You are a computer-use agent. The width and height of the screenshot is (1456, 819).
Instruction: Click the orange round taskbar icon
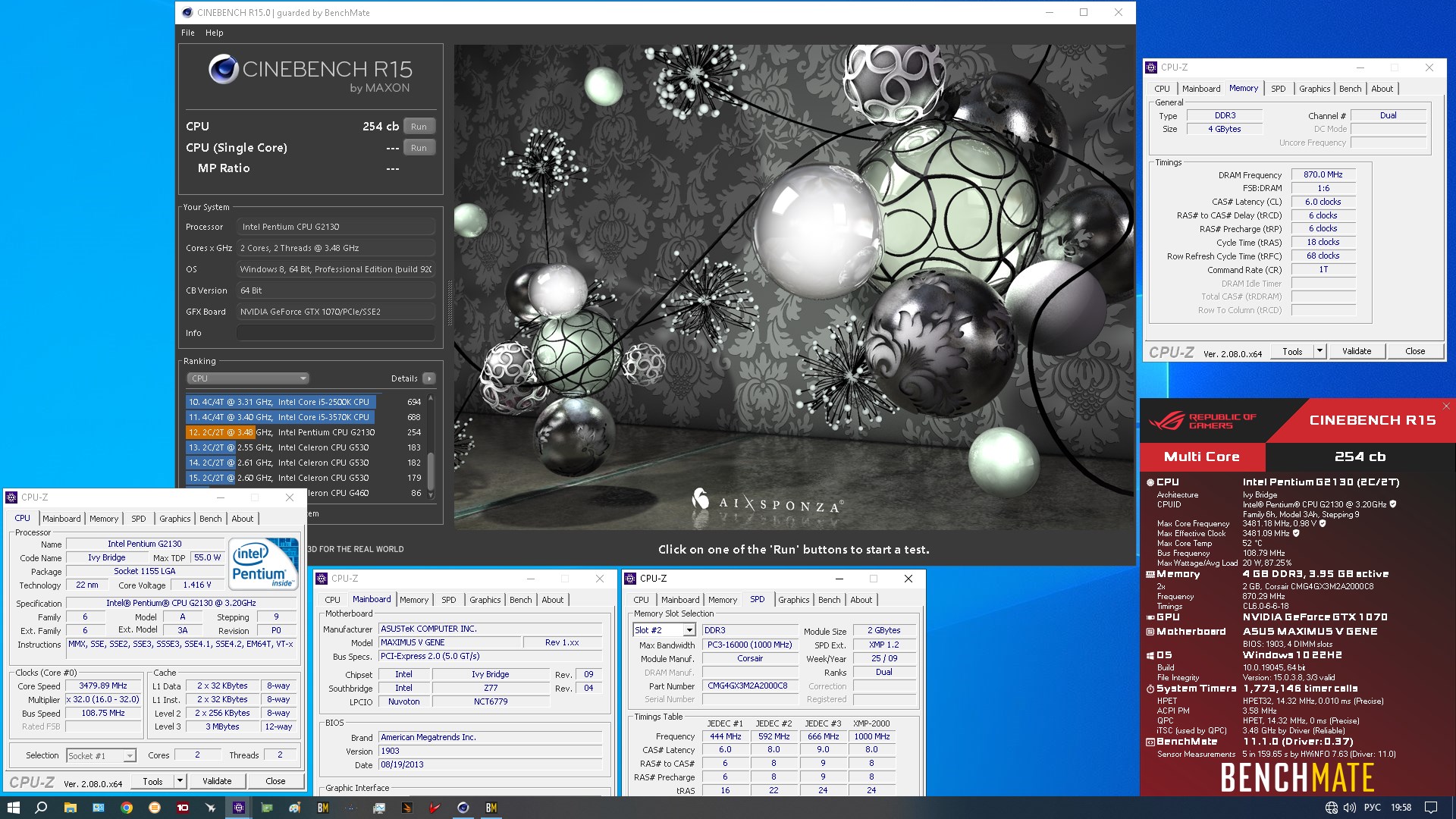(x=155, y=808)
